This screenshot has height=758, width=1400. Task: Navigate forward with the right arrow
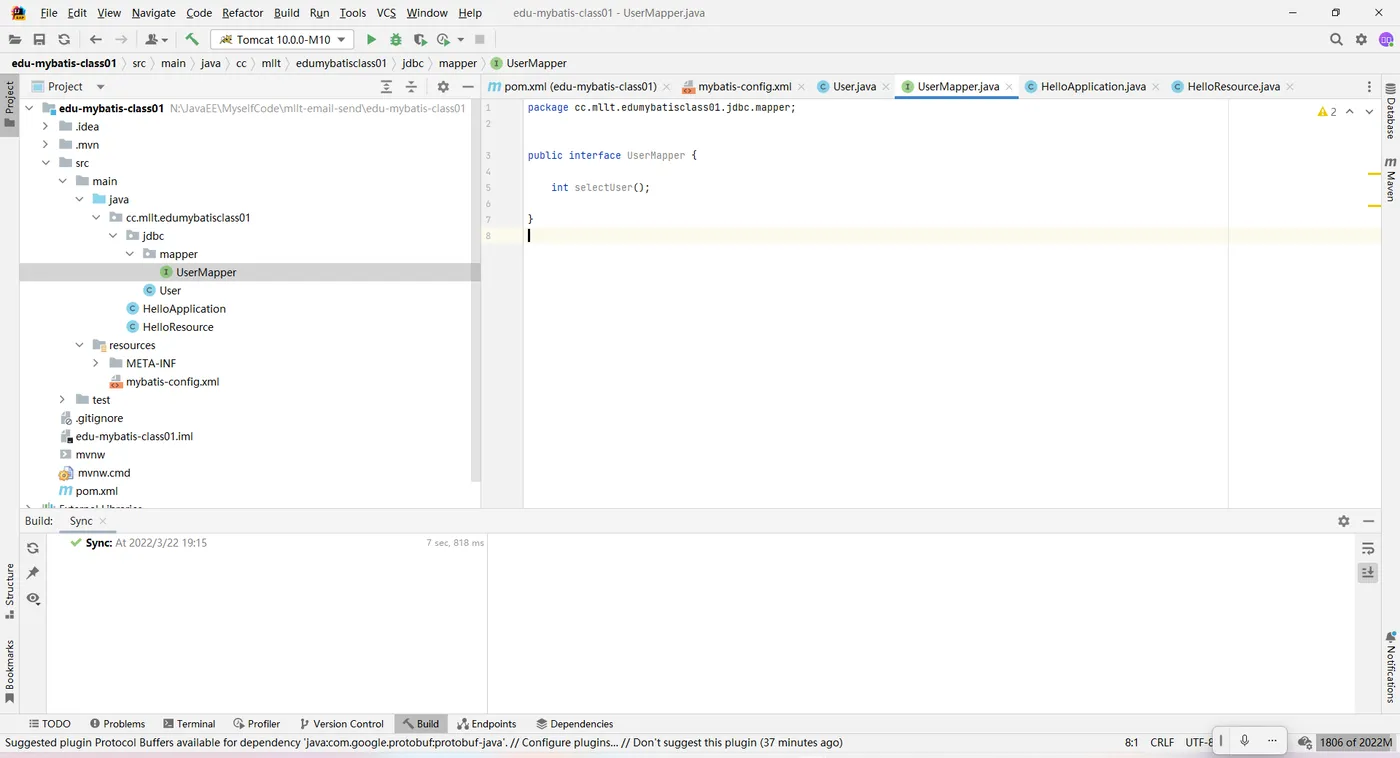click(121, 39)
